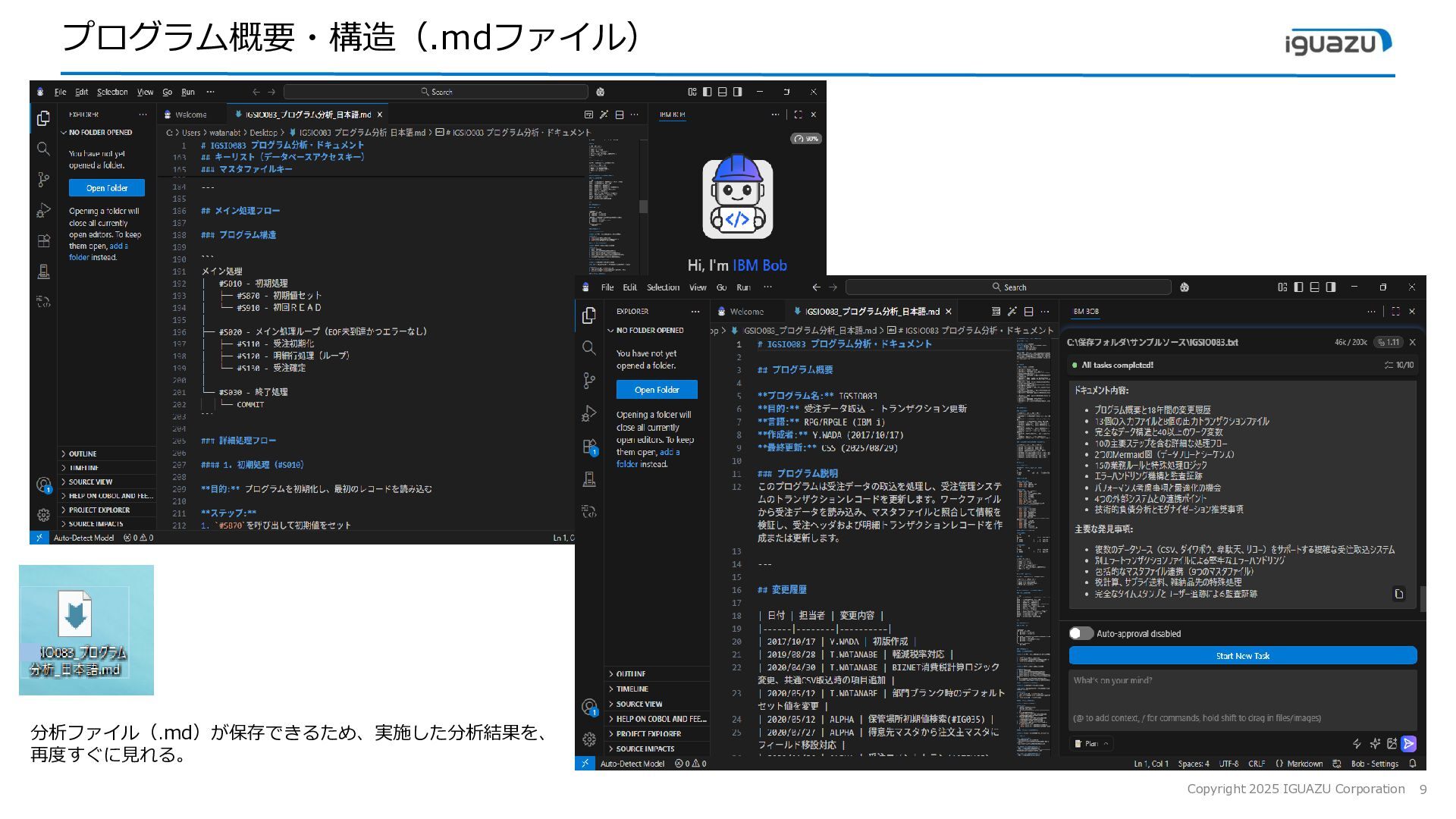Click the Search box in the front window title bar

1009,287
